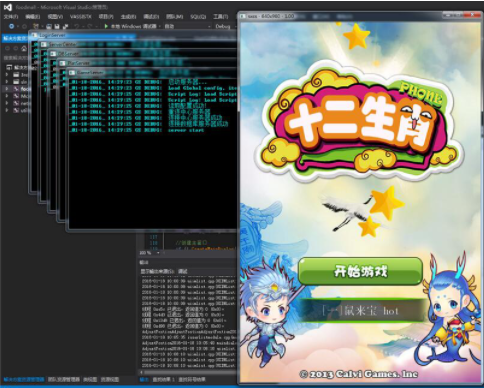This screenshot has height=388, width=484.
Task: Click the green Start Debugging play icon
Action: click(106, 26)
